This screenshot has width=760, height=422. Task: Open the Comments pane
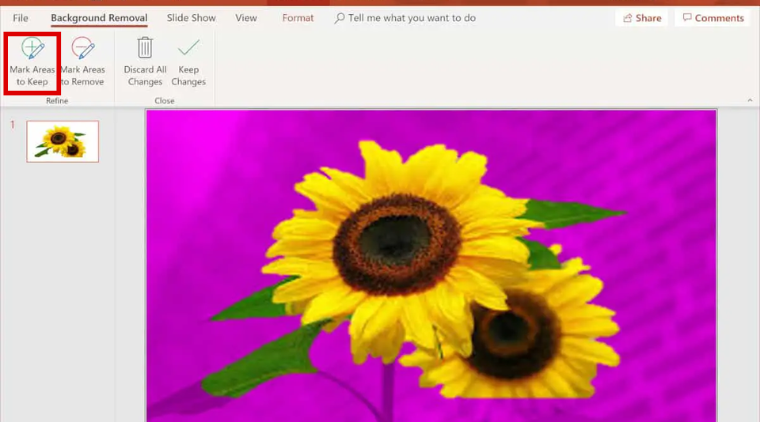[x=712, y=18]
